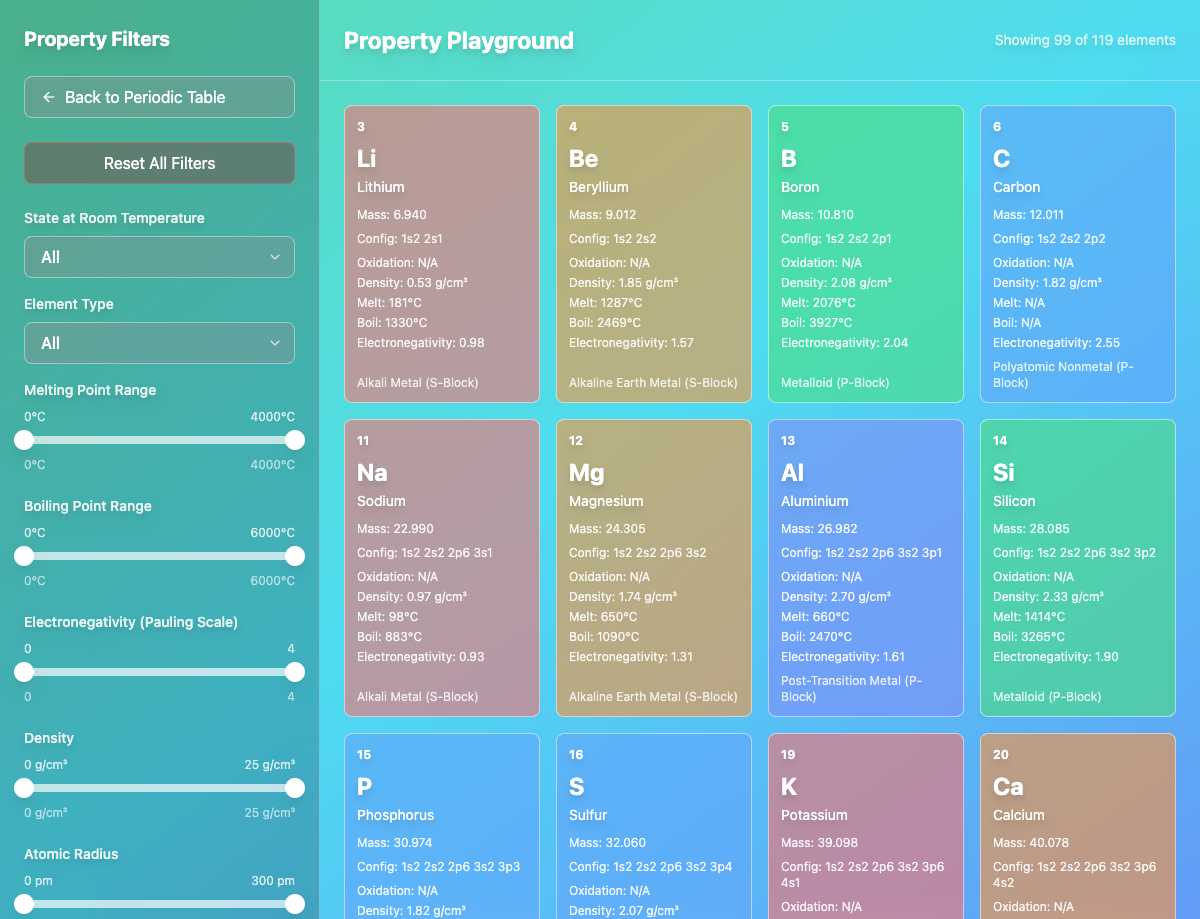Click the Density maximum slider handle
Viewport: 1200px width, 919px height.
point(295,788)
